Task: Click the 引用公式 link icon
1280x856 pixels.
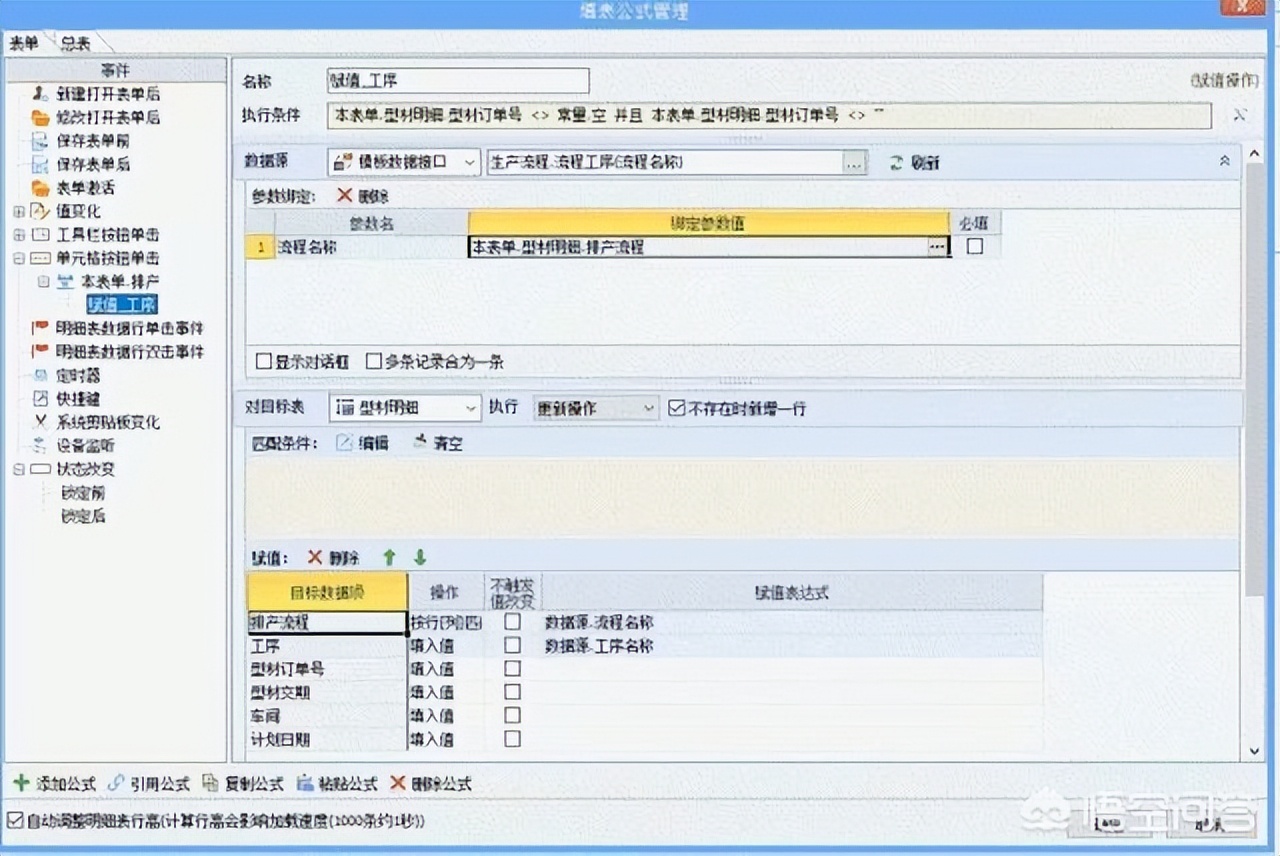Action: pos(115,783)
